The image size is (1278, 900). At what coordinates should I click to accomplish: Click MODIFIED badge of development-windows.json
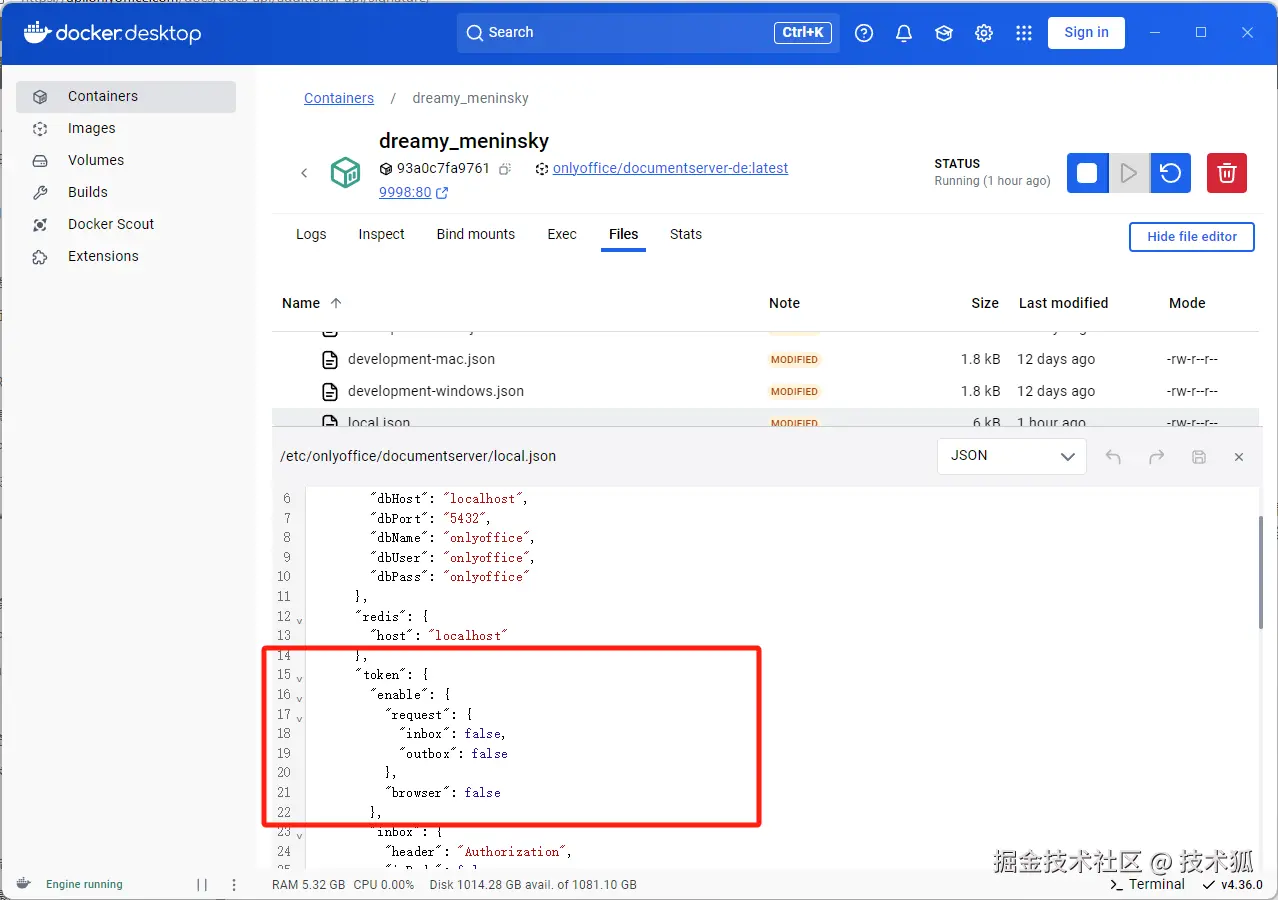point(795,392)
